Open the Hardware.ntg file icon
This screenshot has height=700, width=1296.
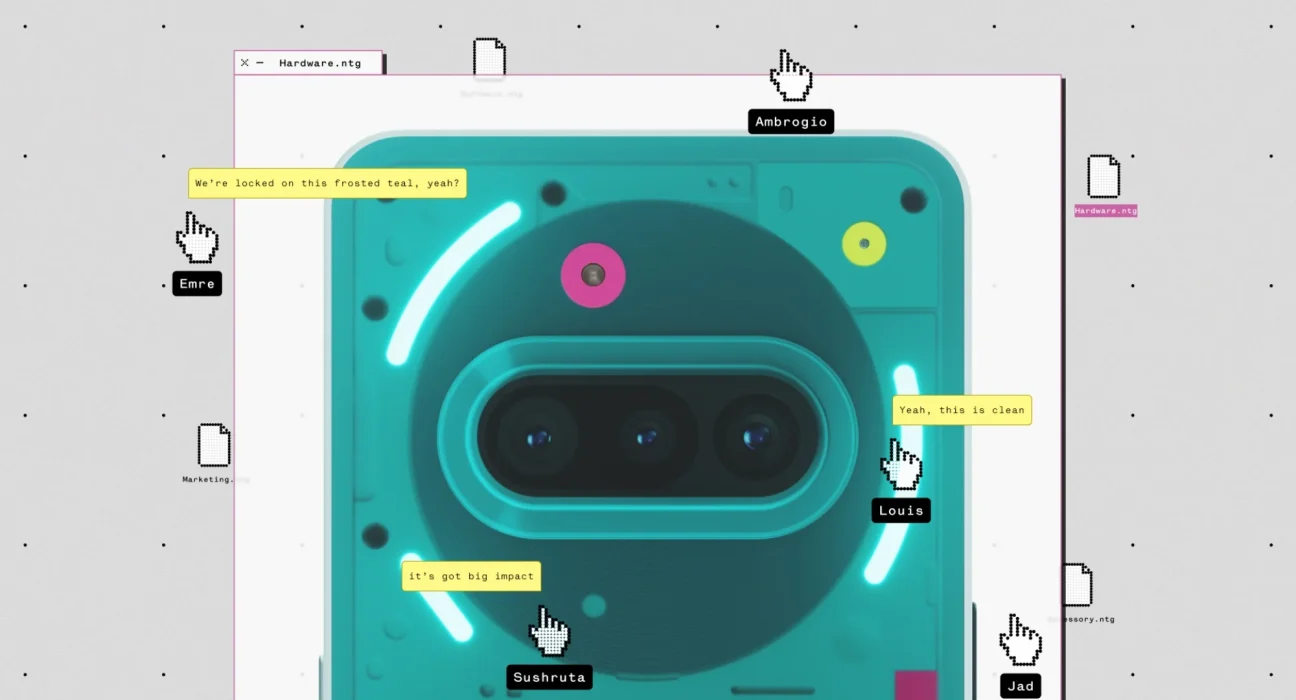[1104, 177]
